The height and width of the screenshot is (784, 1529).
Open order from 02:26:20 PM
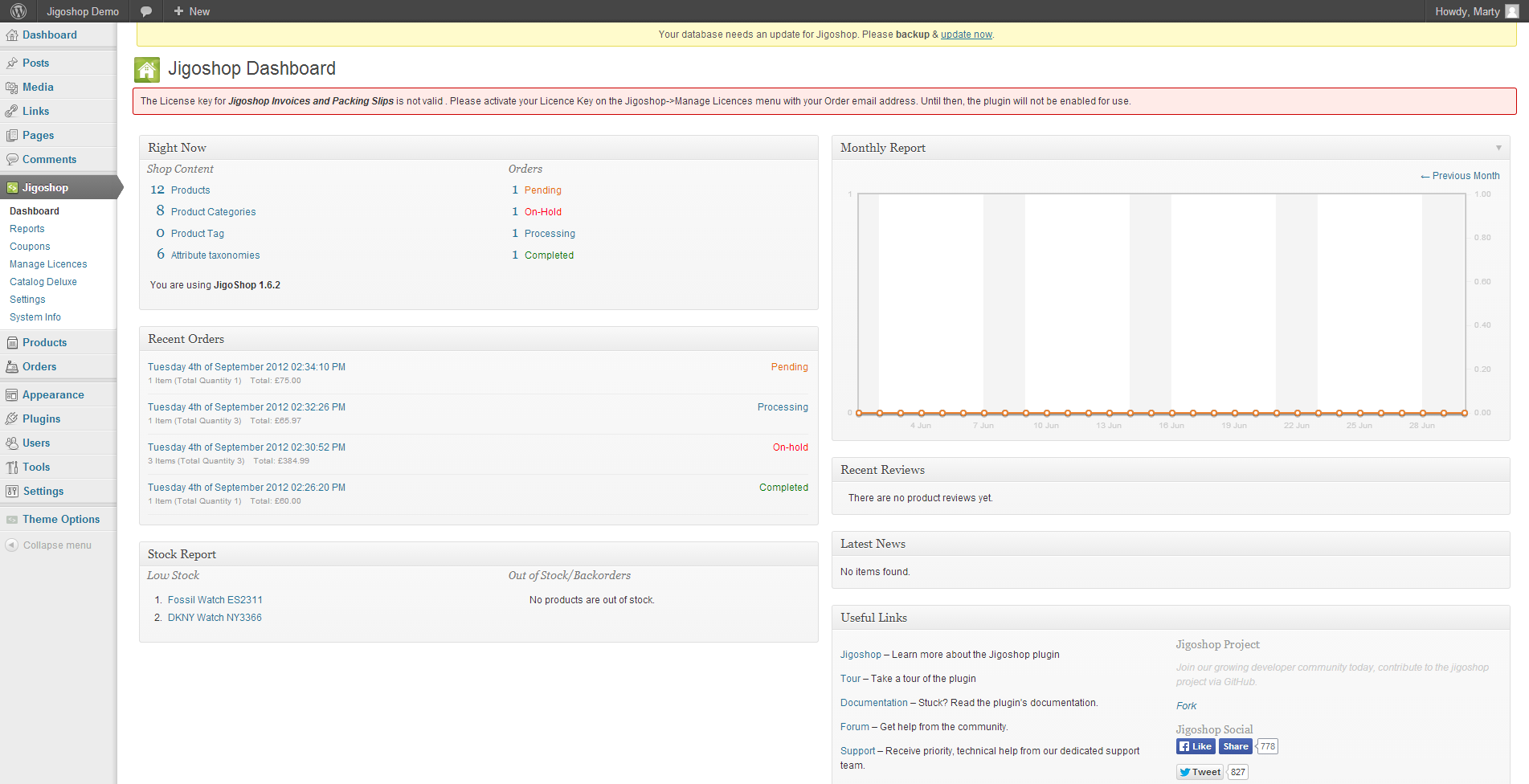pos(247,488)
